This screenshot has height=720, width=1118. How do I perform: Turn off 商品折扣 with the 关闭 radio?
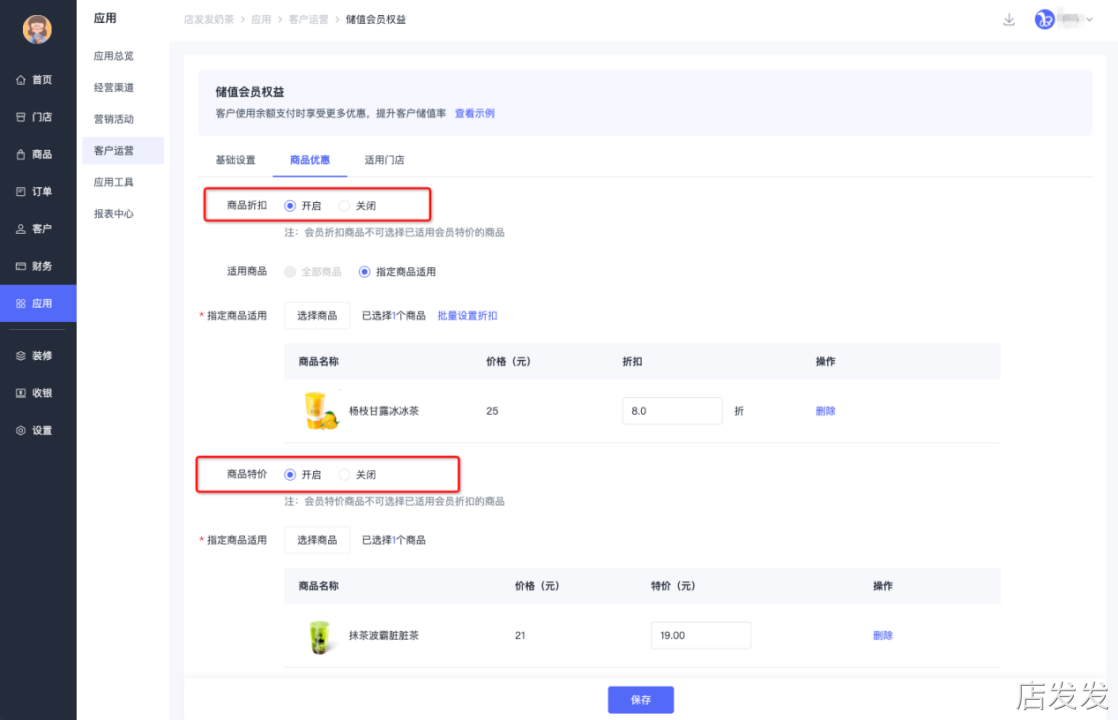coord(344,206)
